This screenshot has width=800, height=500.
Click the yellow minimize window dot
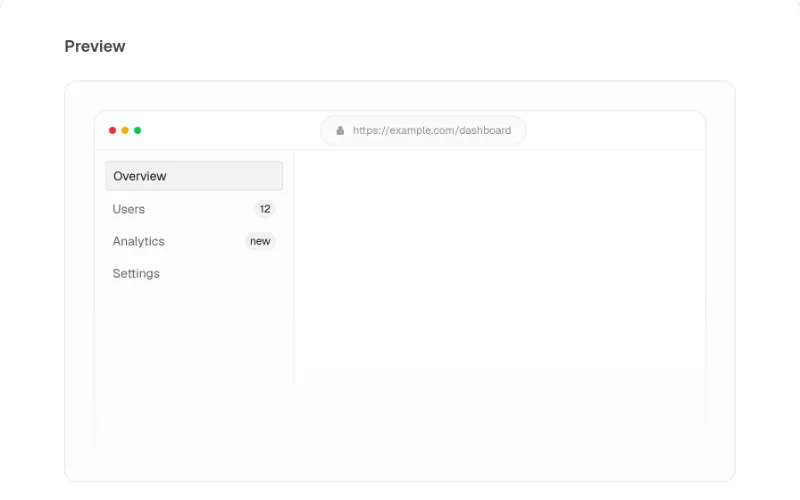(125, 131)
